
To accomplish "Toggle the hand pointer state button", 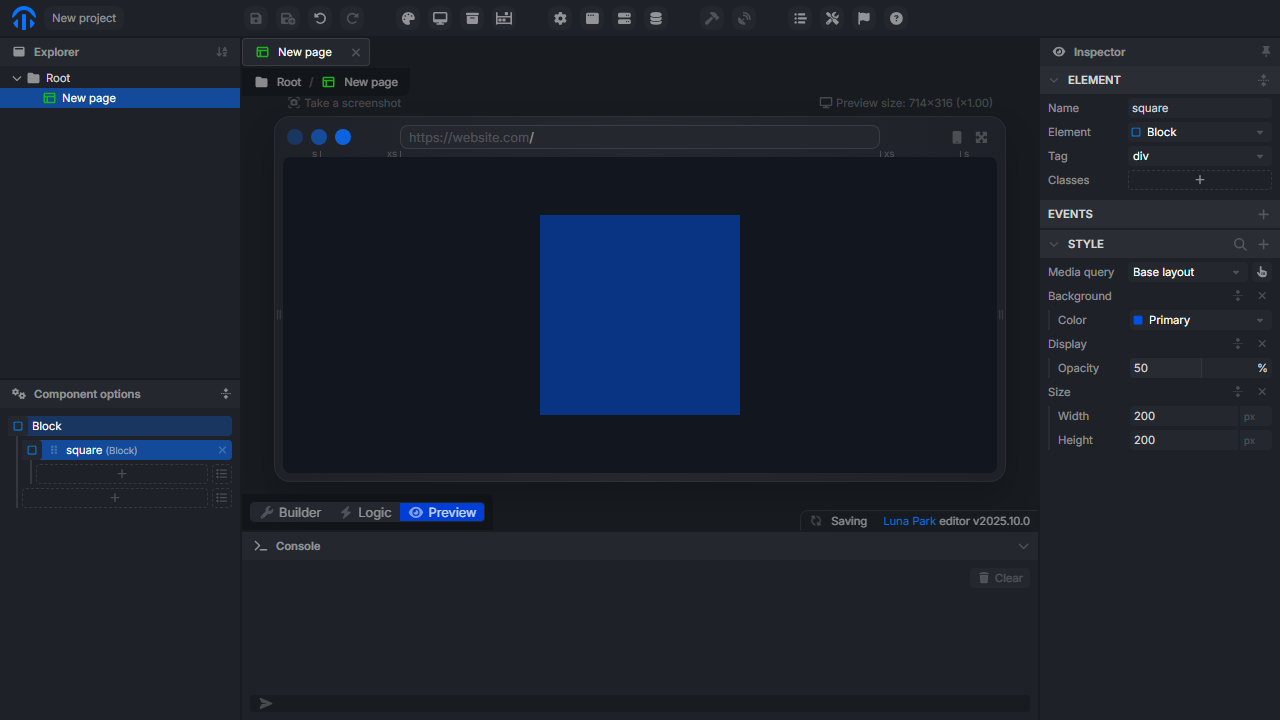I will 1262,272.
